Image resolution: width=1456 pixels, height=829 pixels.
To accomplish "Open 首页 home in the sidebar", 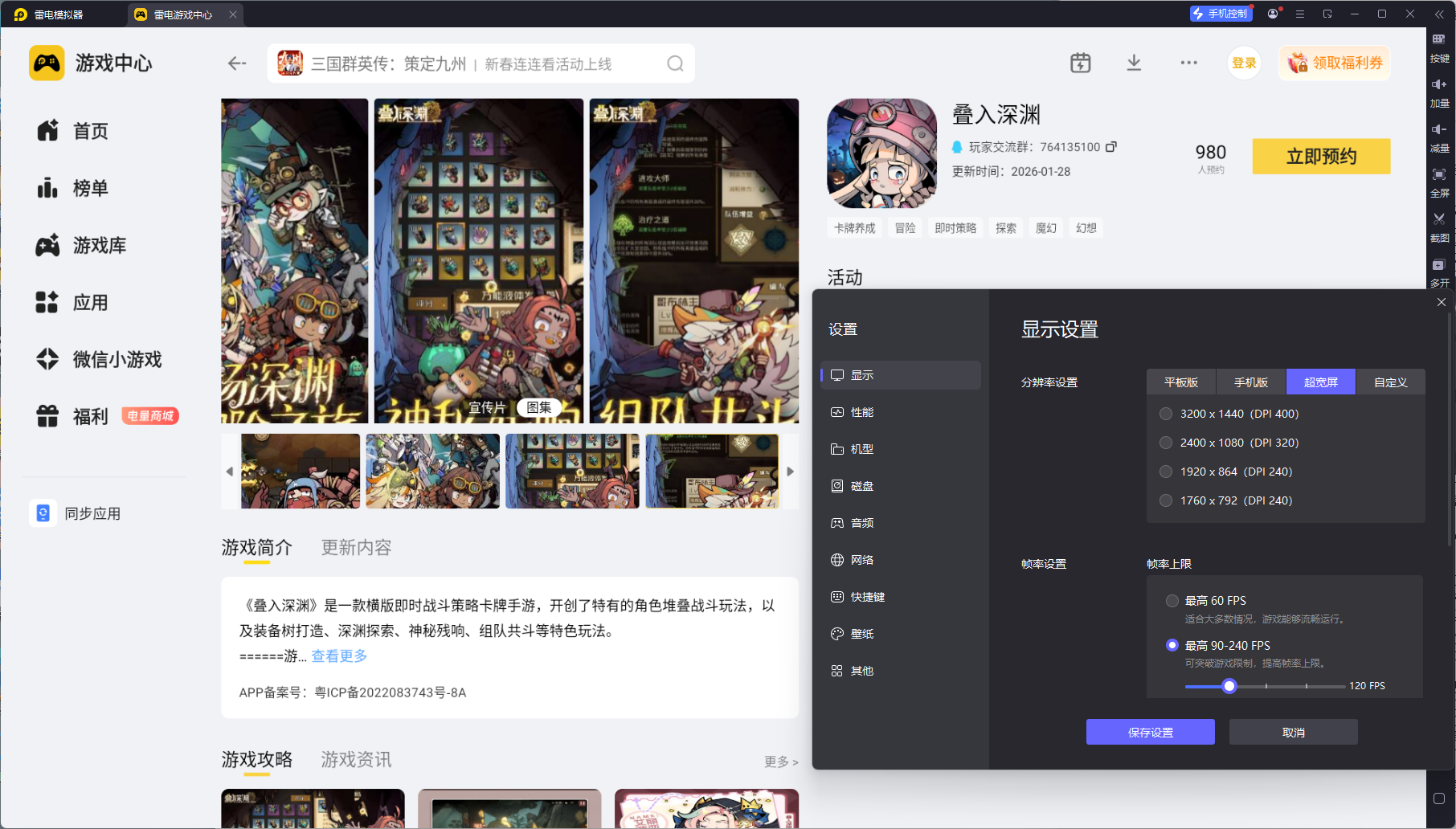I will tap(72, 131).
